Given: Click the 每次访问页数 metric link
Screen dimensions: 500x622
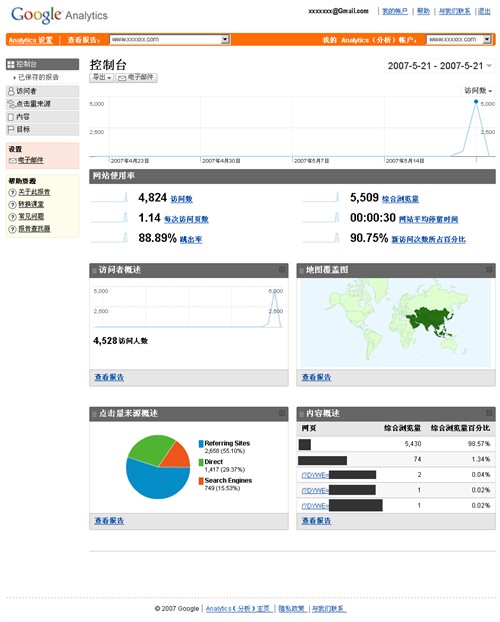Looking at the screenshot, I should pyautogui.click(x=186, y=219).
